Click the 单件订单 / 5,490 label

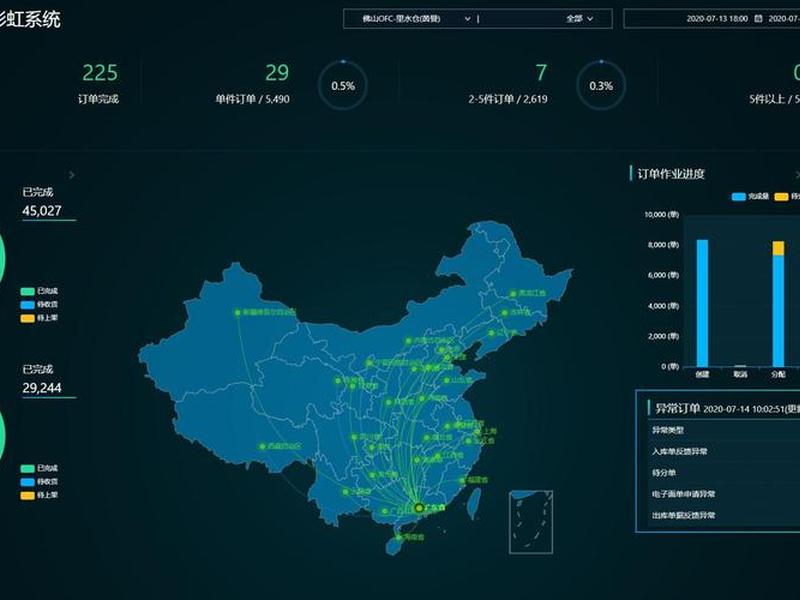252,99
